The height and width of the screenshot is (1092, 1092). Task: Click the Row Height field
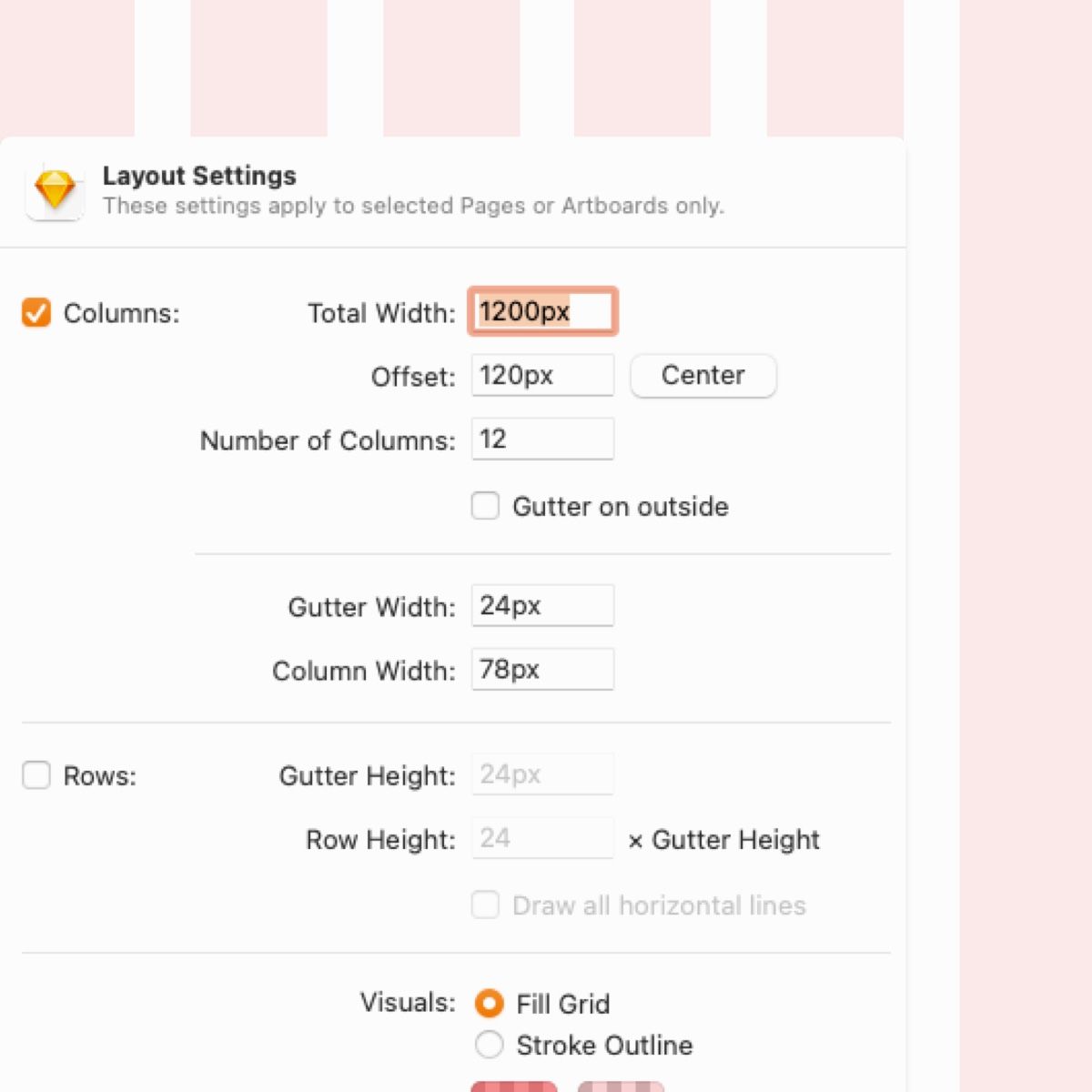(x=542, y=838)
